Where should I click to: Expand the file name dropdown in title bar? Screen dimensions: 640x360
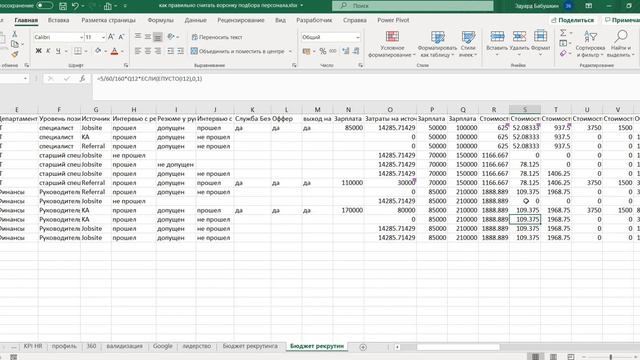coord(302,6)
